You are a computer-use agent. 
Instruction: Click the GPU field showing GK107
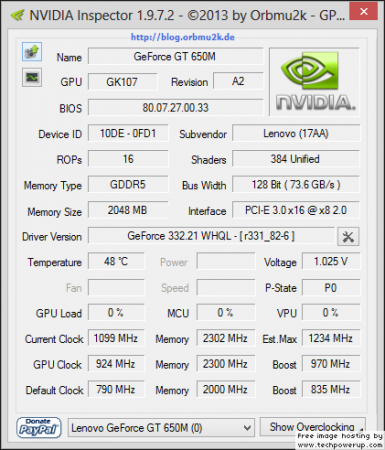pyautogui.click(x=122, y=82)
